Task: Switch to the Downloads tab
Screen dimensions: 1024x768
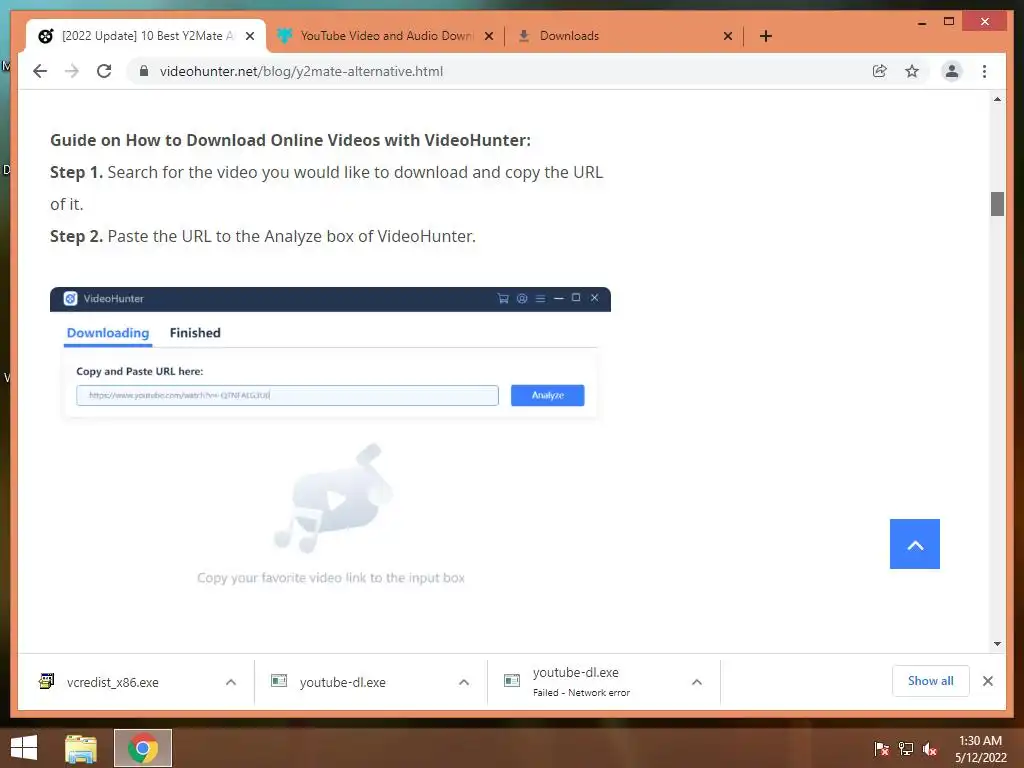Action: pos(624,36)
